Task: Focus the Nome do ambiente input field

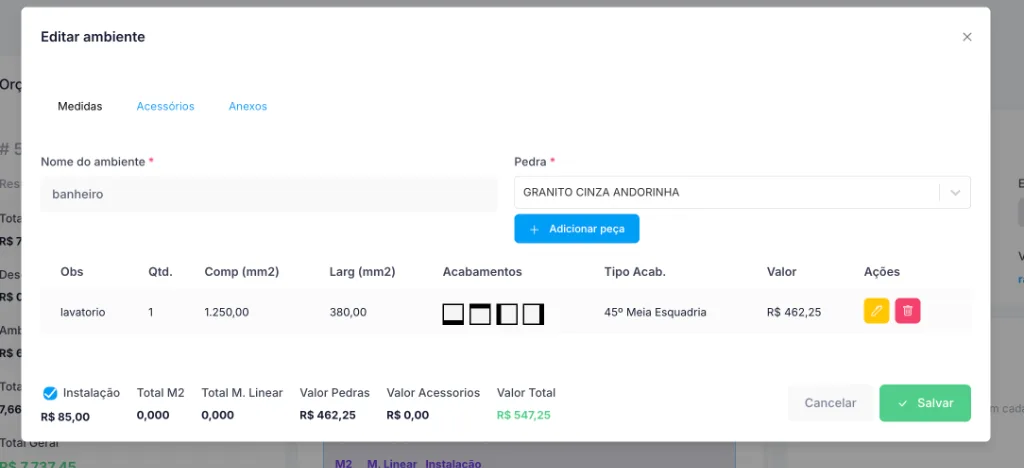Action: coord(268,194)
